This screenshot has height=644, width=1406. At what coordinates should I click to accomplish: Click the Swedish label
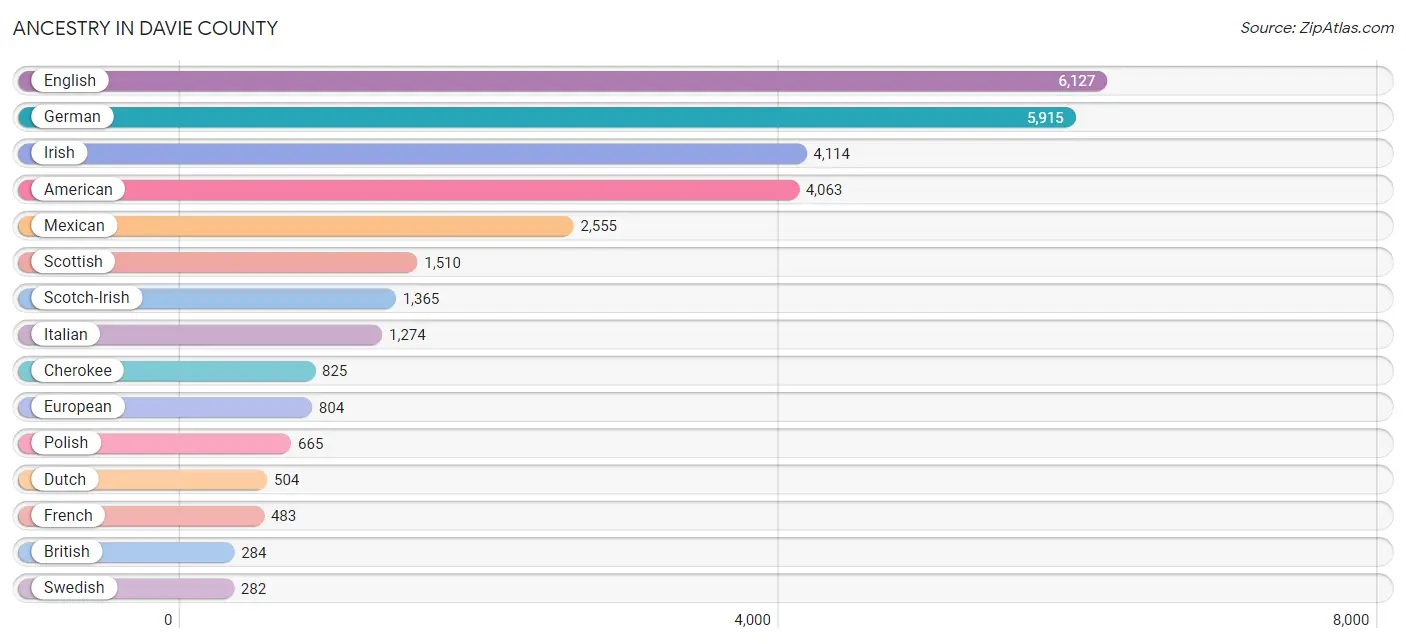pyautogui.click(x=74, y=587)
